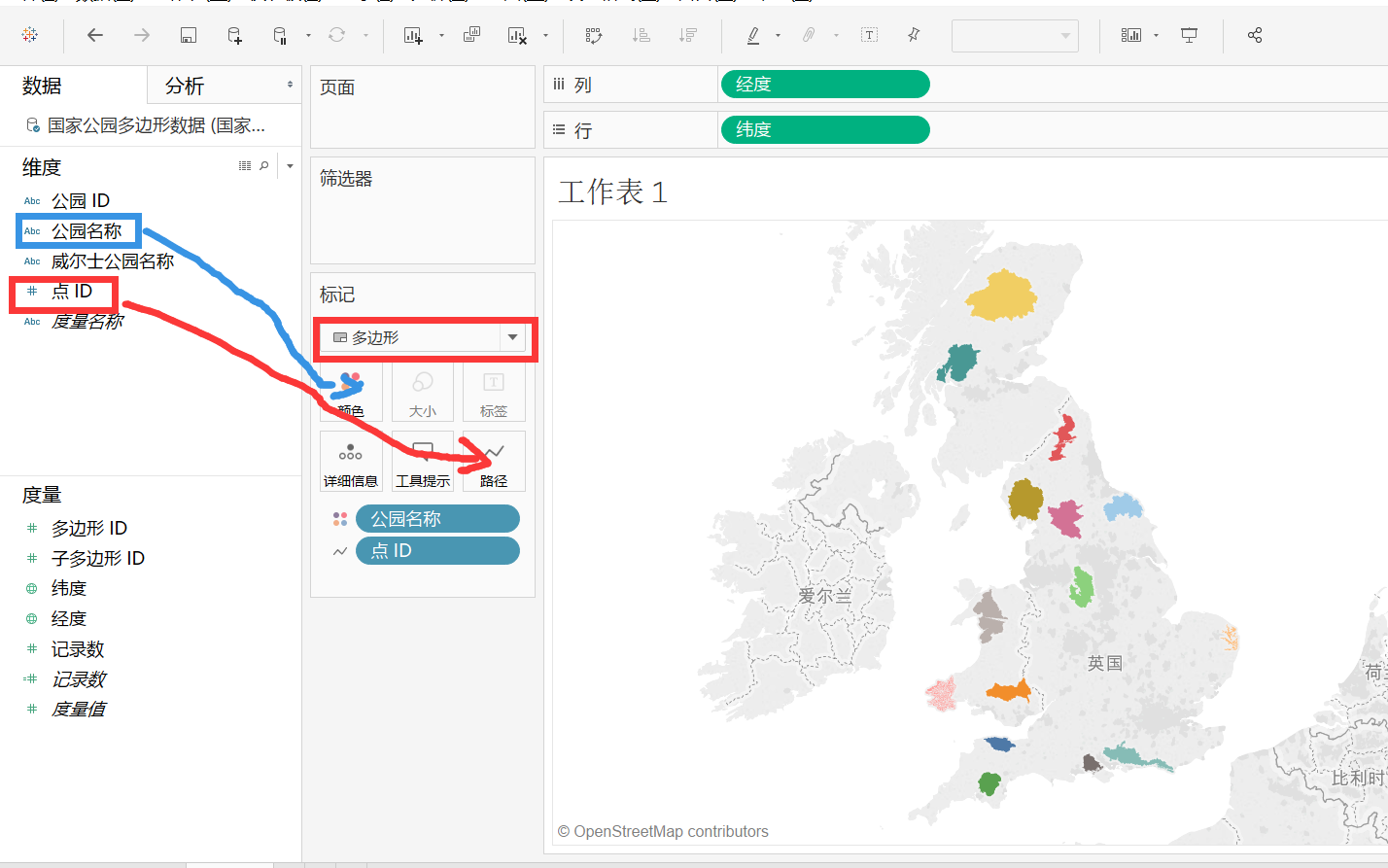
Task: Pause automatic data updates
Action: pyautogui.click(x=280, y=35)
